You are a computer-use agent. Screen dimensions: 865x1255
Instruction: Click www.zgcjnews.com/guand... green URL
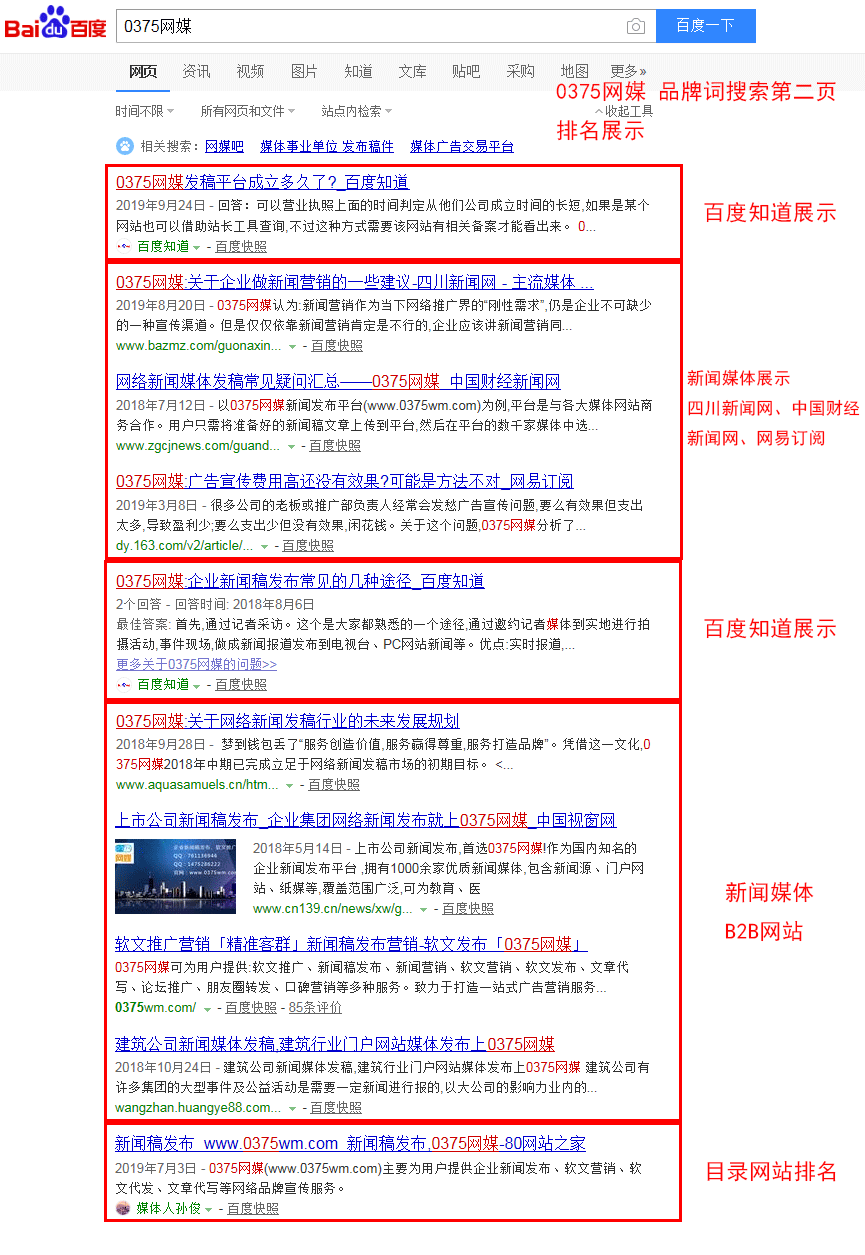click(198, 446)
